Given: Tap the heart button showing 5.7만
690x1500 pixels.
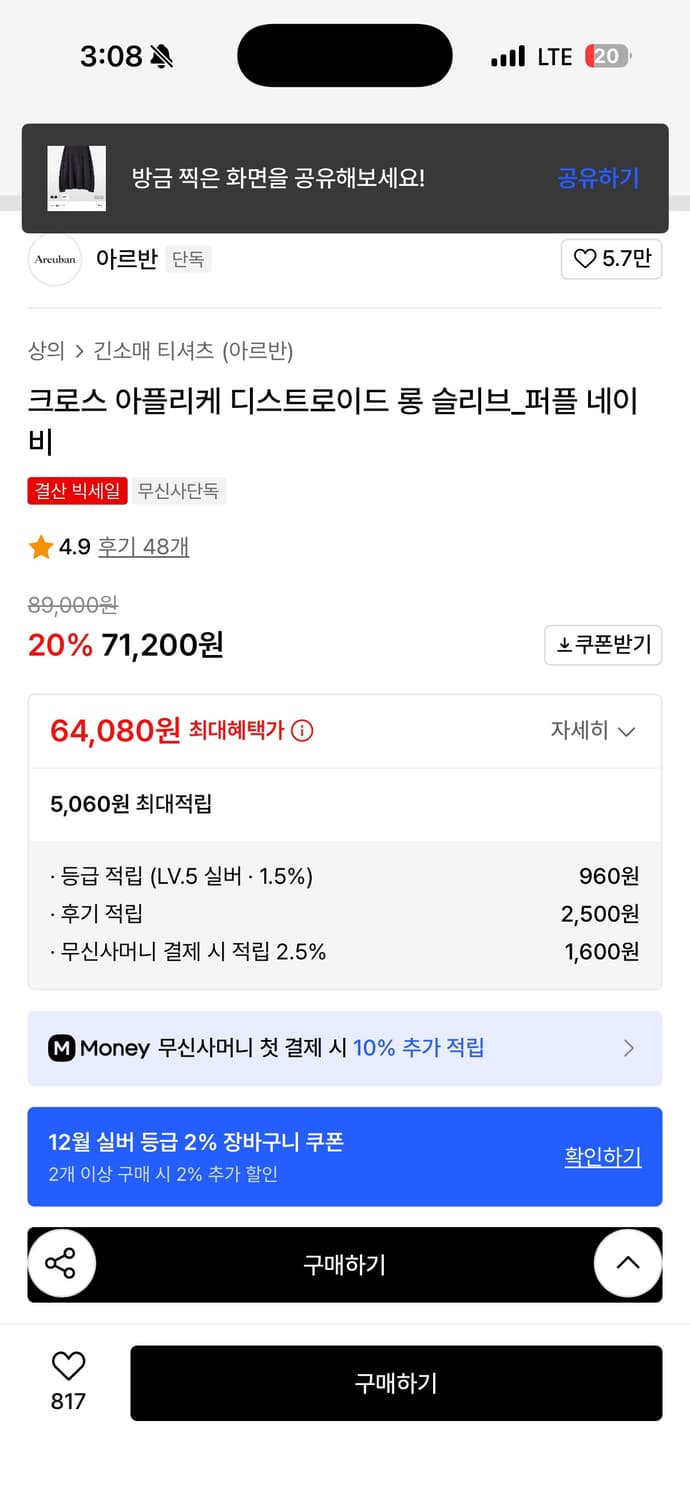Looking at the screenshot, I should [x=611, y=259].
